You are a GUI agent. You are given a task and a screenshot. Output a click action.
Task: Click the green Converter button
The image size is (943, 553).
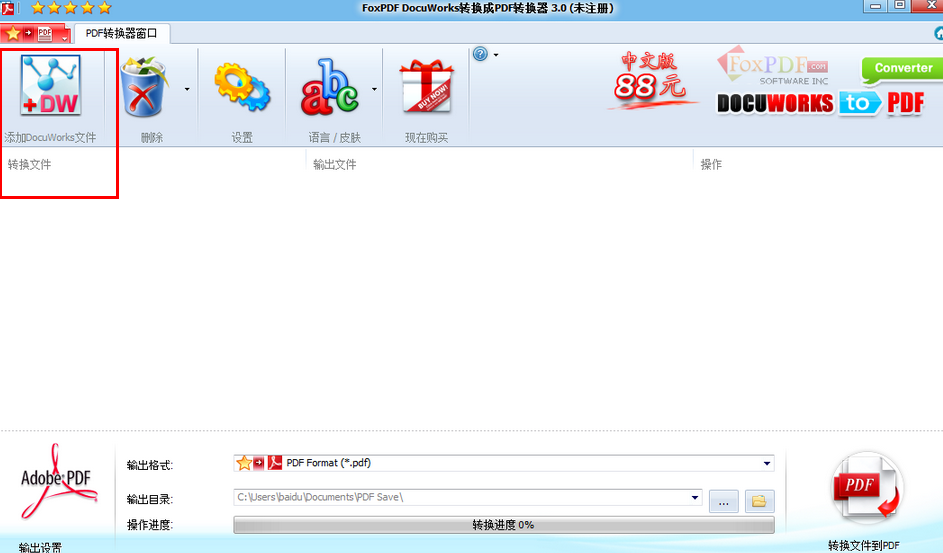[902, 69]
